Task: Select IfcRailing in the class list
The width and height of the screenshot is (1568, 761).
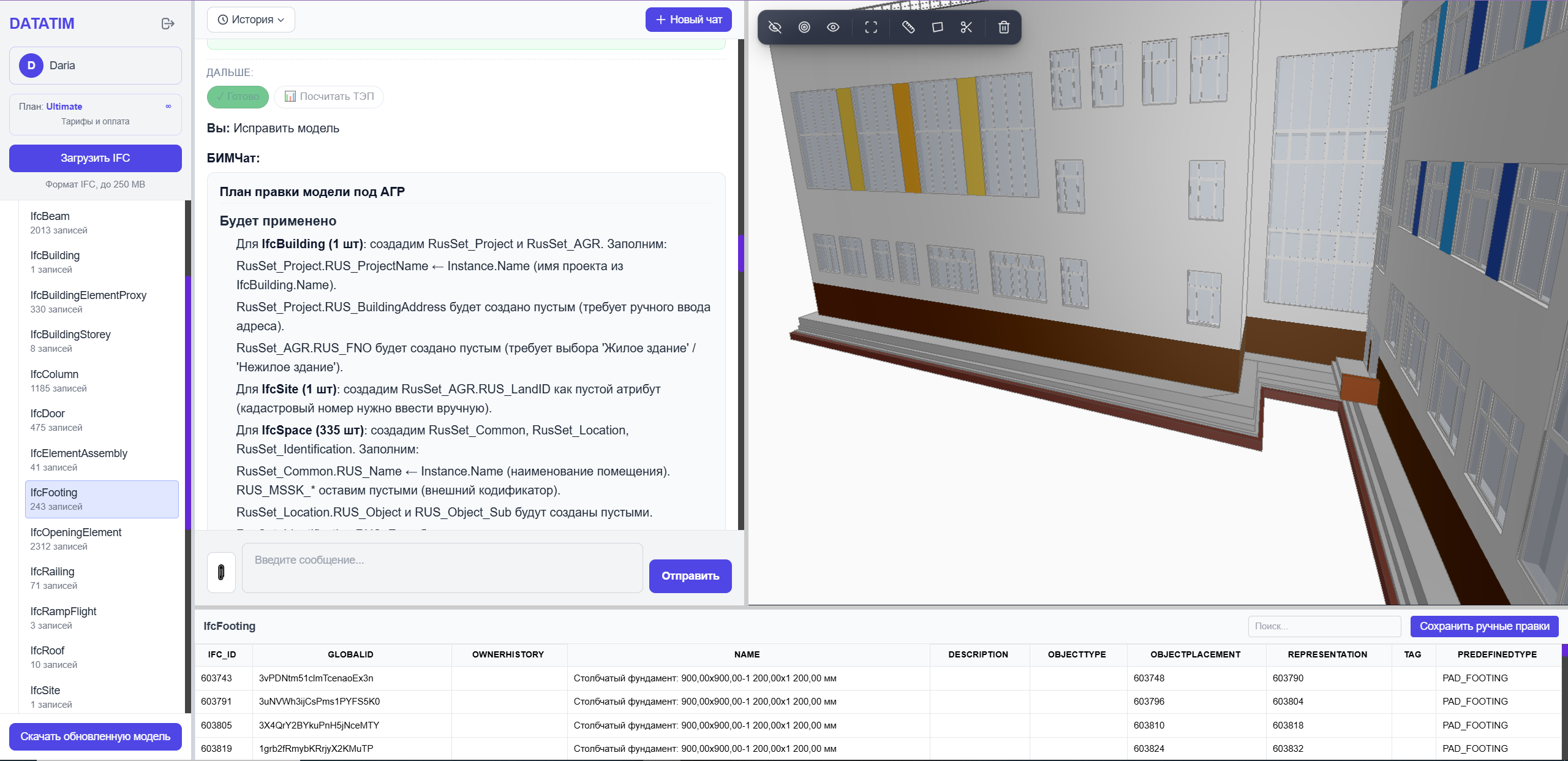Action: point(101,578)
